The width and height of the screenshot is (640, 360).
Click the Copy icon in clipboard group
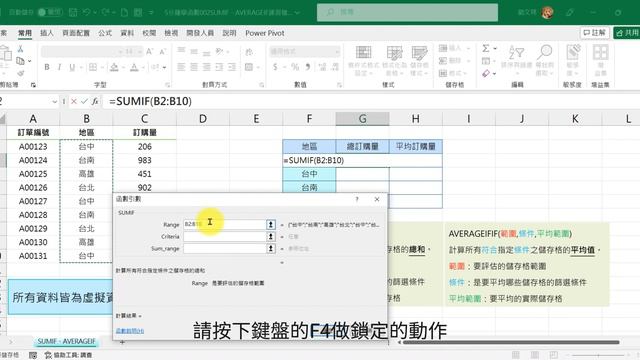point(20,61)
